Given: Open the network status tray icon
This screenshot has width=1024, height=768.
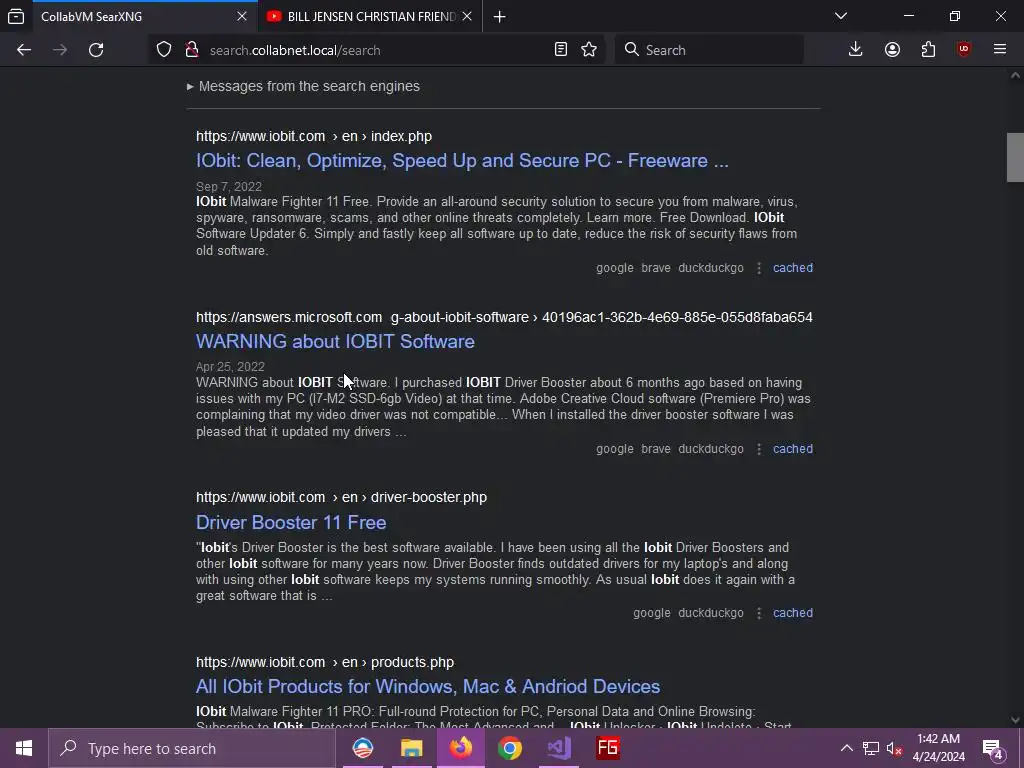Looking at the screenshot, I should (871, 748).
